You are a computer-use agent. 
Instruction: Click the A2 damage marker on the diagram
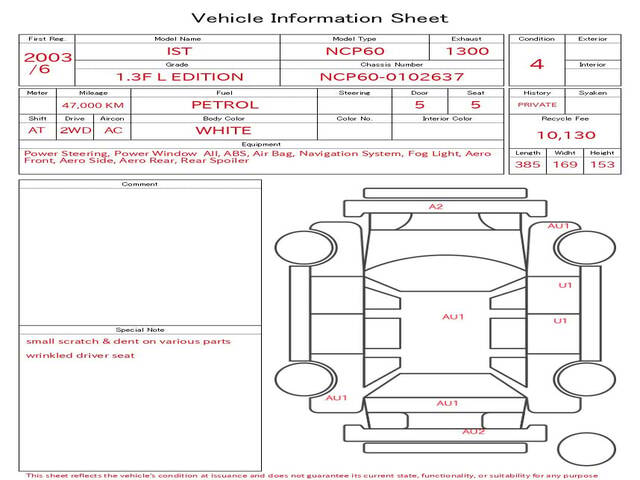pyautogui.click(x=435, y=207)
